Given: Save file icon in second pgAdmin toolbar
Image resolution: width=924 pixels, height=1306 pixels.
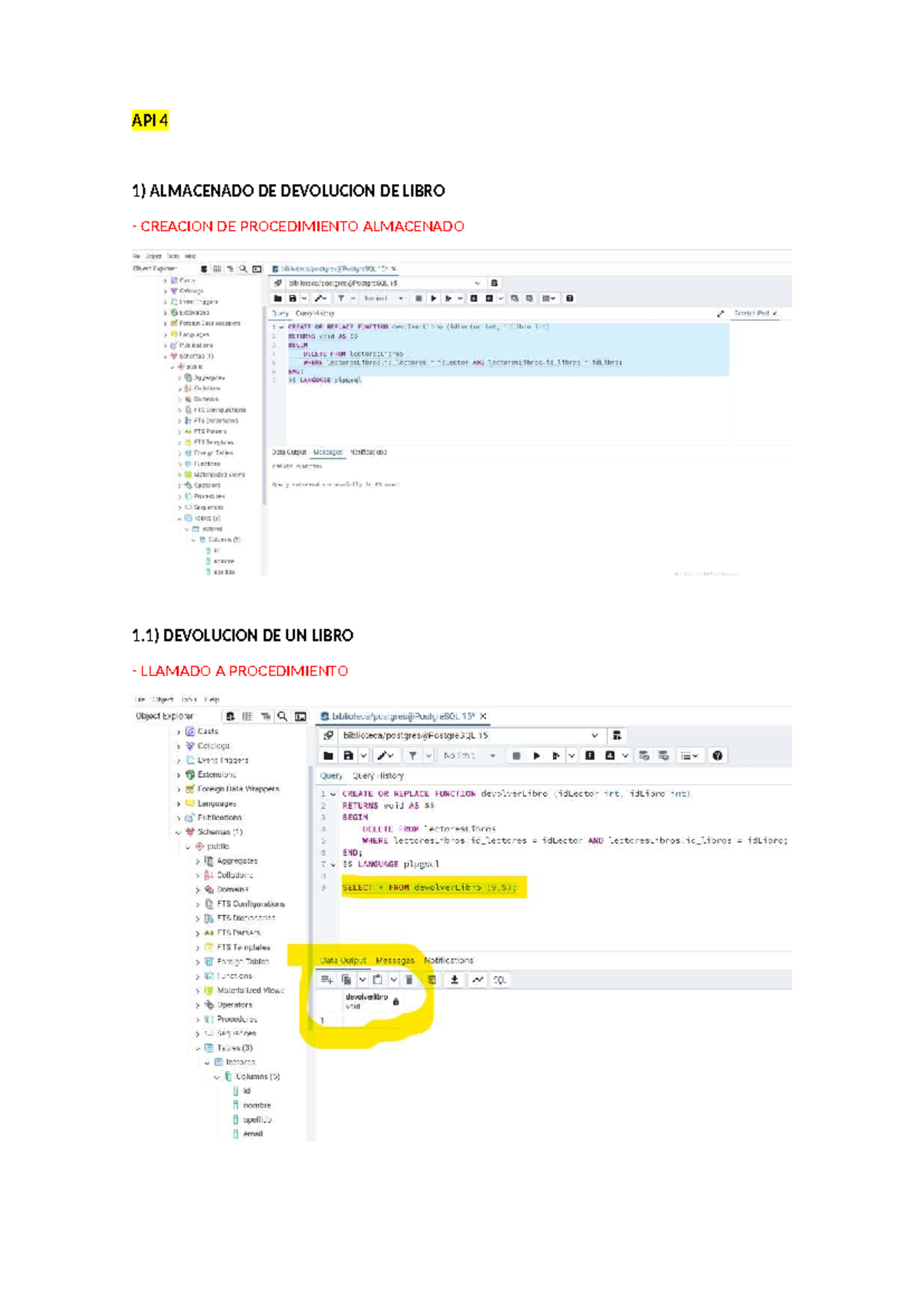Looking at the screenshot, I should [348, 755].
